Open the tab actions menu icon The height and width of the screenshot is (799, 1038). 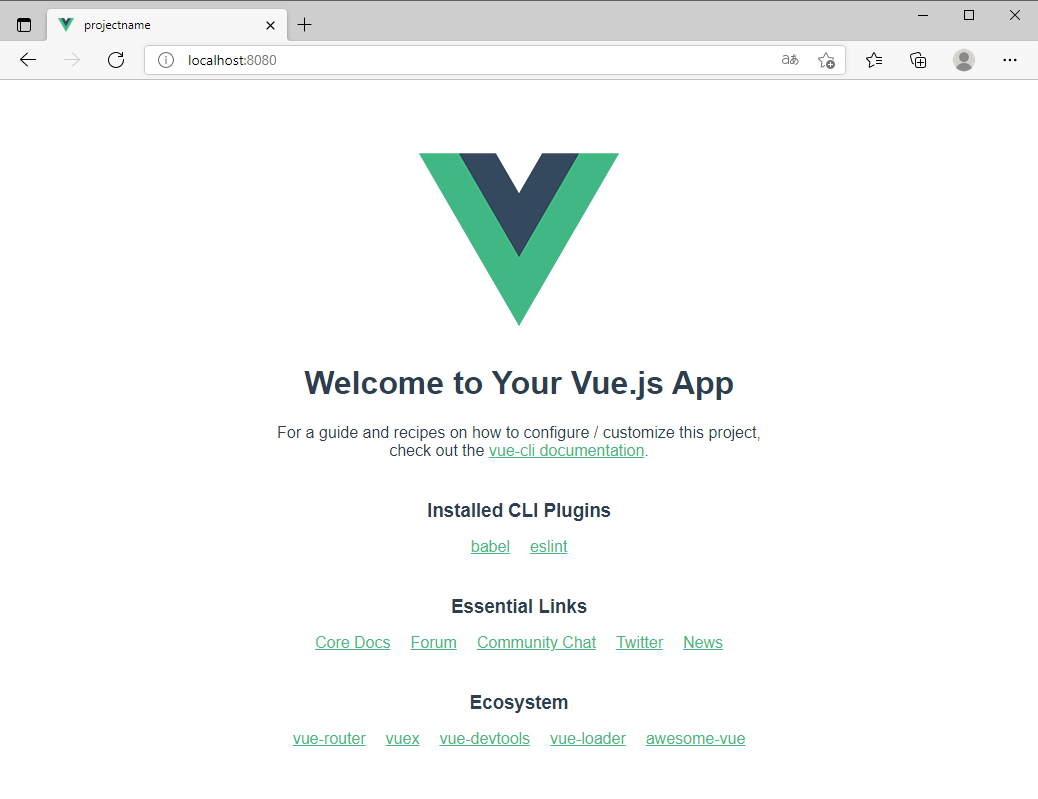24,25
